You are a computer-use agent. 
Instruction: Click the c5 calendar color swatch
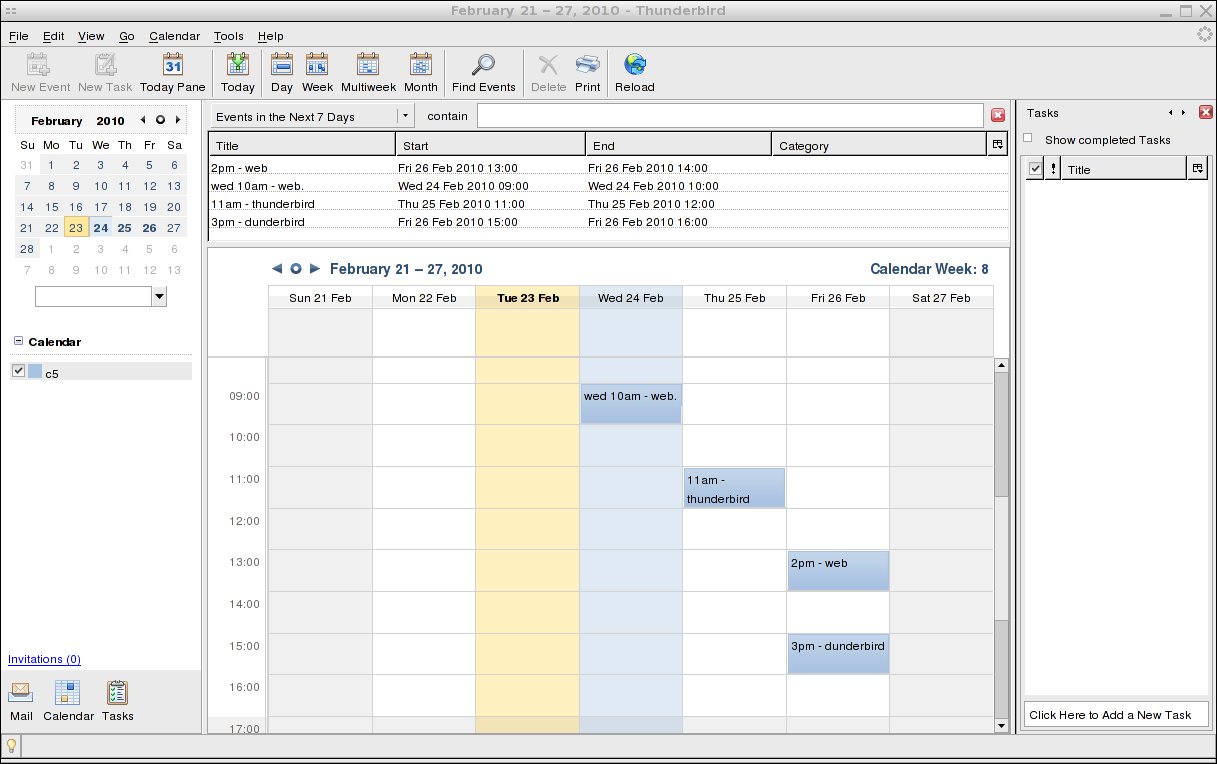coord(35,372)
